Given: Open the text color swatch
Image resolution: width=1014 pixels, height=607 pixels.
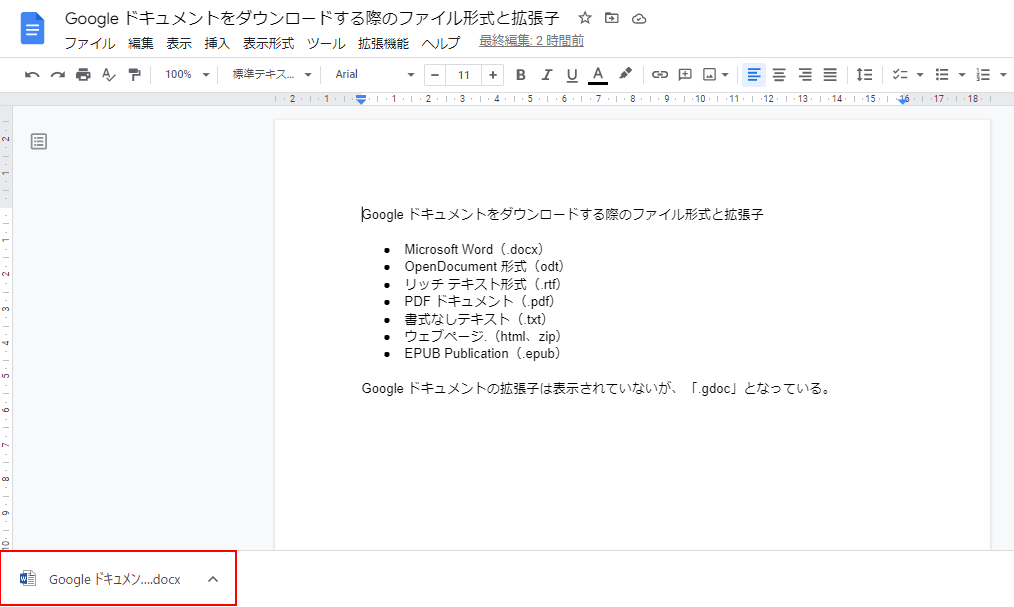Looking at the screenshot, I should [597, 74].
